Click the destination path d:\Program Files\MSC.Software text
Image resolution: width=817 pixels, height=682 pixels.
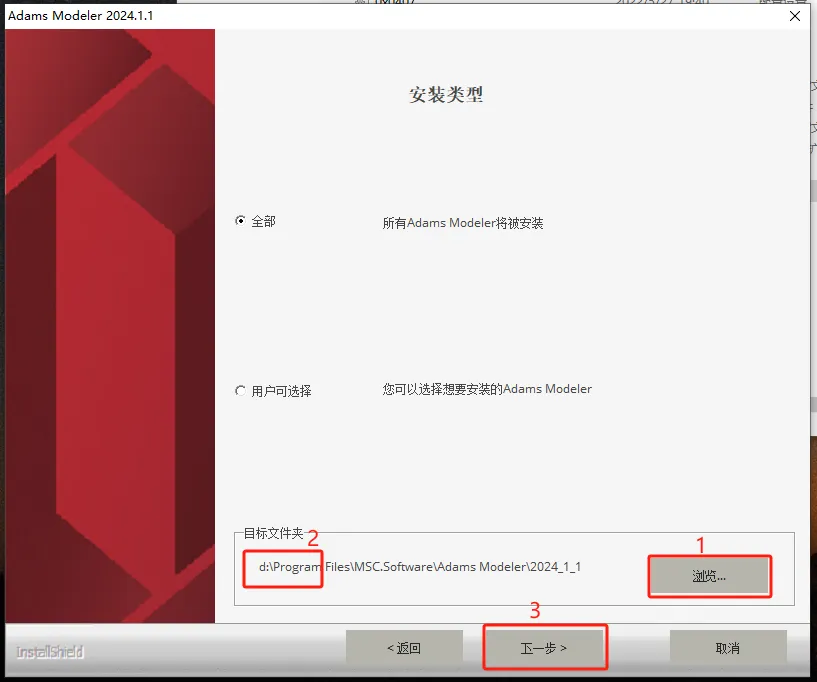420,567
